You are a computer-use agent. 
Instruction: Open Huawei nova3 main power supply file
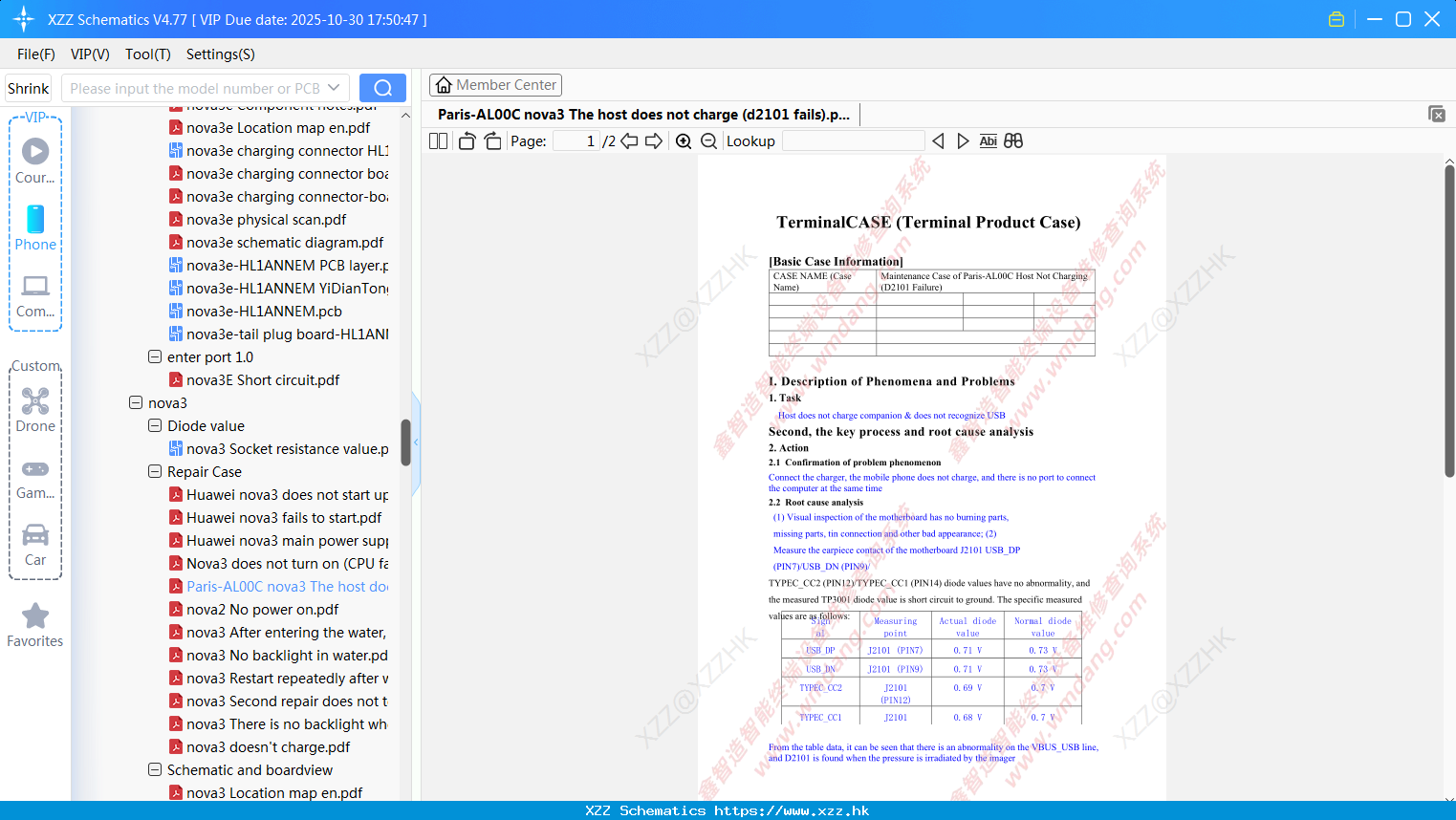point(287,540)
